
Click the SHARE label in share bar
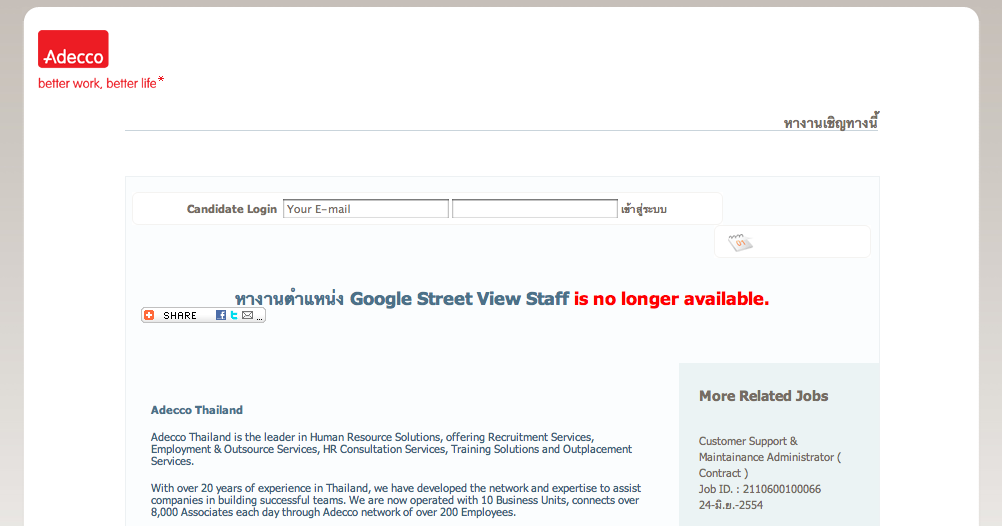(180, 316)
